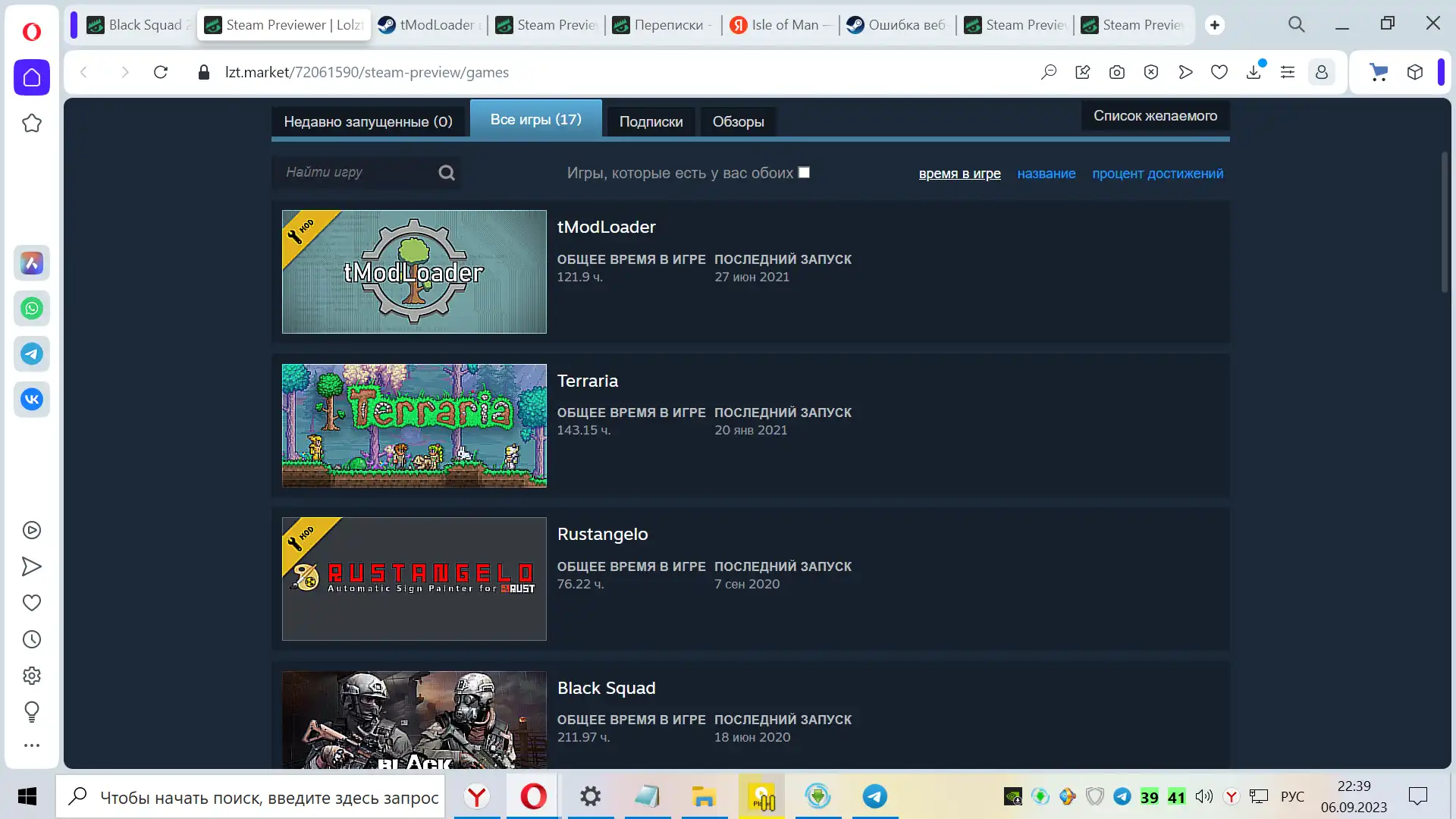The width and height of the screenshot is (1456, 819).
Task: Open File Explorer from taskbar
Action: pos(704,796)
